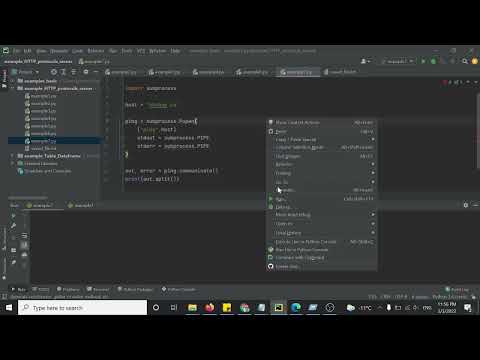Expand the example_Table_DataFrame folder arrow
Image resolution: width=480 pixels, height=360 pixels.
[13, 156]
